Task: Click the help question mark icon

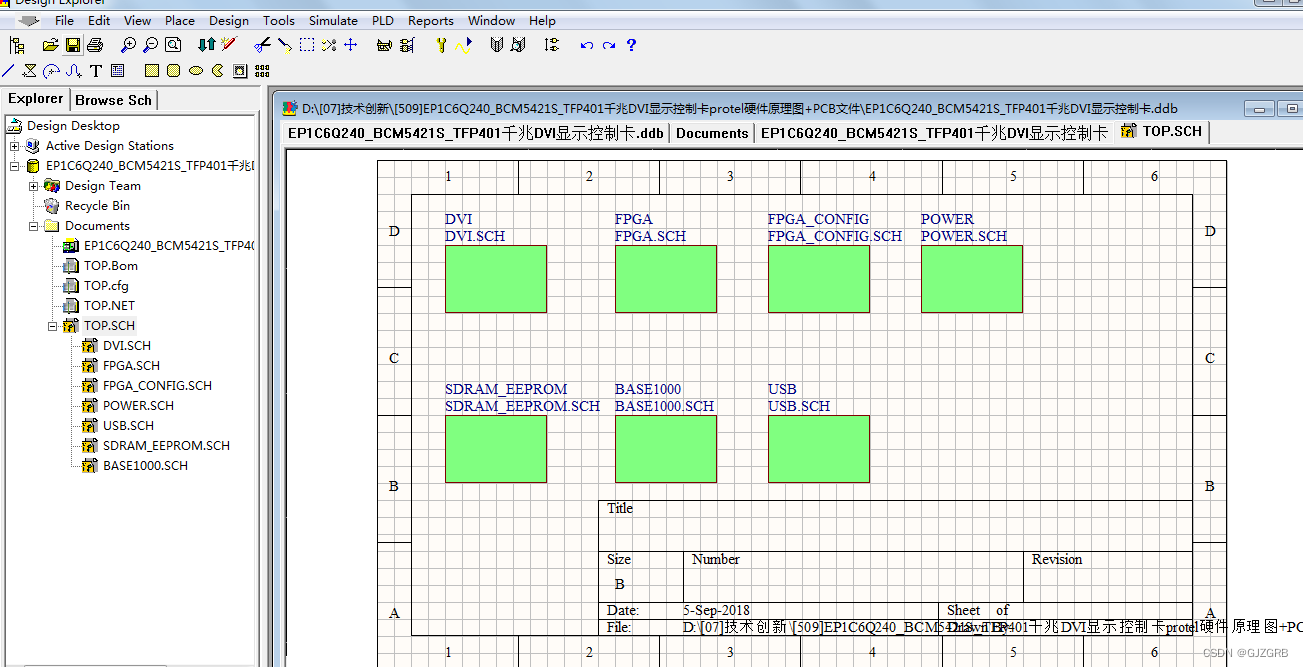Action: [x=631, y=44]
